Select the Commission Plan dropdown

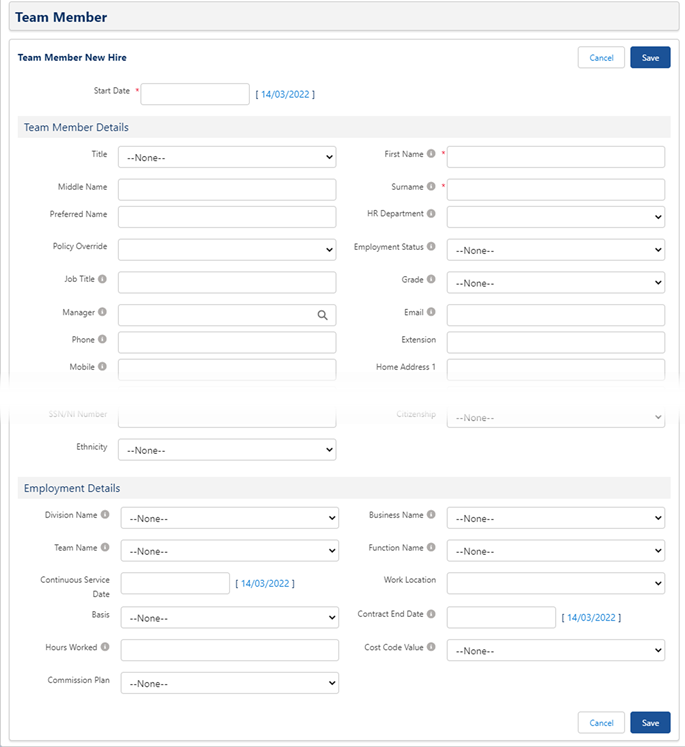pos(229,683)
